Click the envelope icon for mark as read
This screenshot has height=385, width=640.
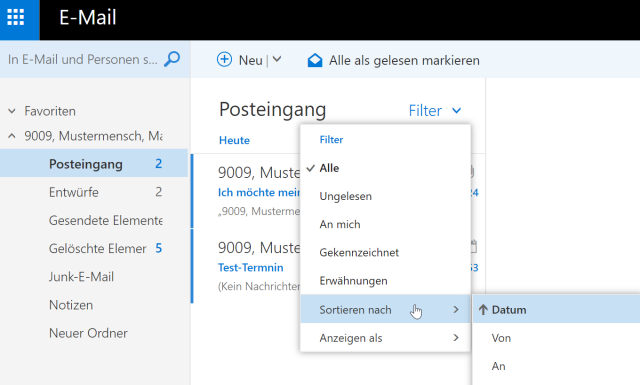tap(315, 60)
